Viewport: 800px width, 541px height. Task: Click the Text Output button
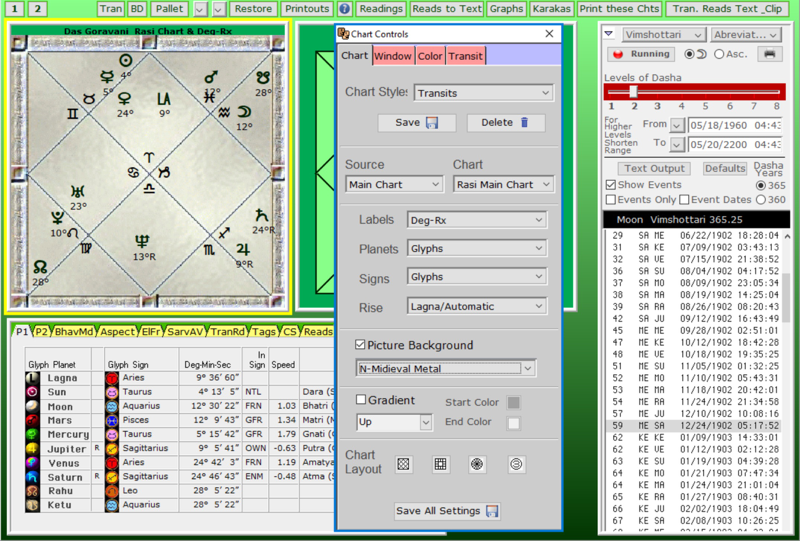click(655, 169)
